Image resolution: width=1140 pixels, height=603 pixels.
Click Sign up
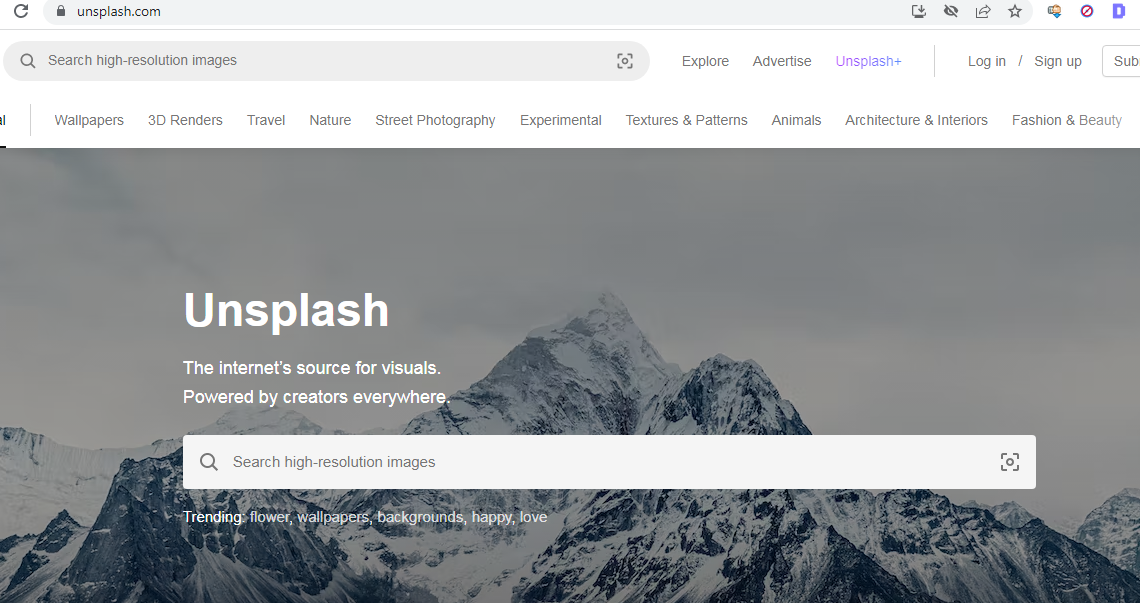point(1058,61)
